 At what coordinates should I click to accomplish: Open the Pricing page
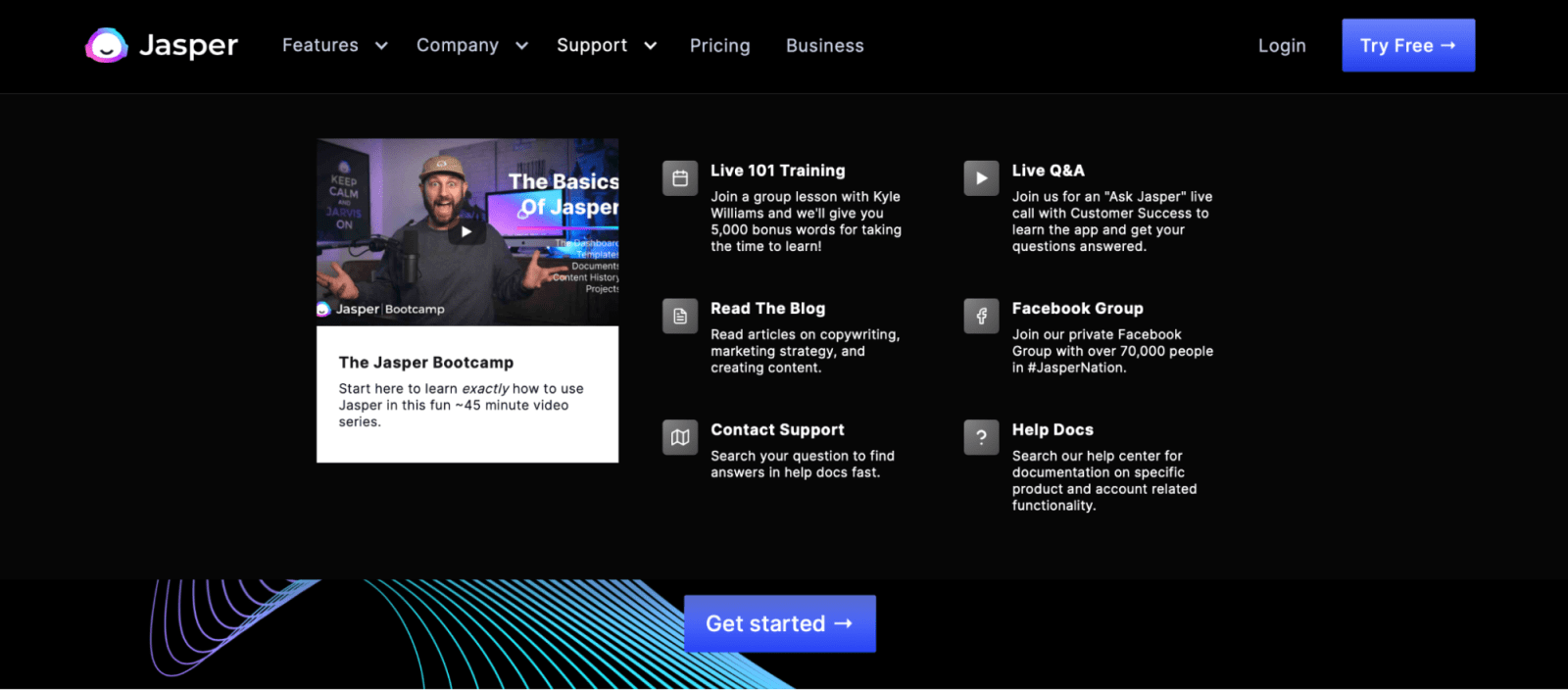(719, 46)
